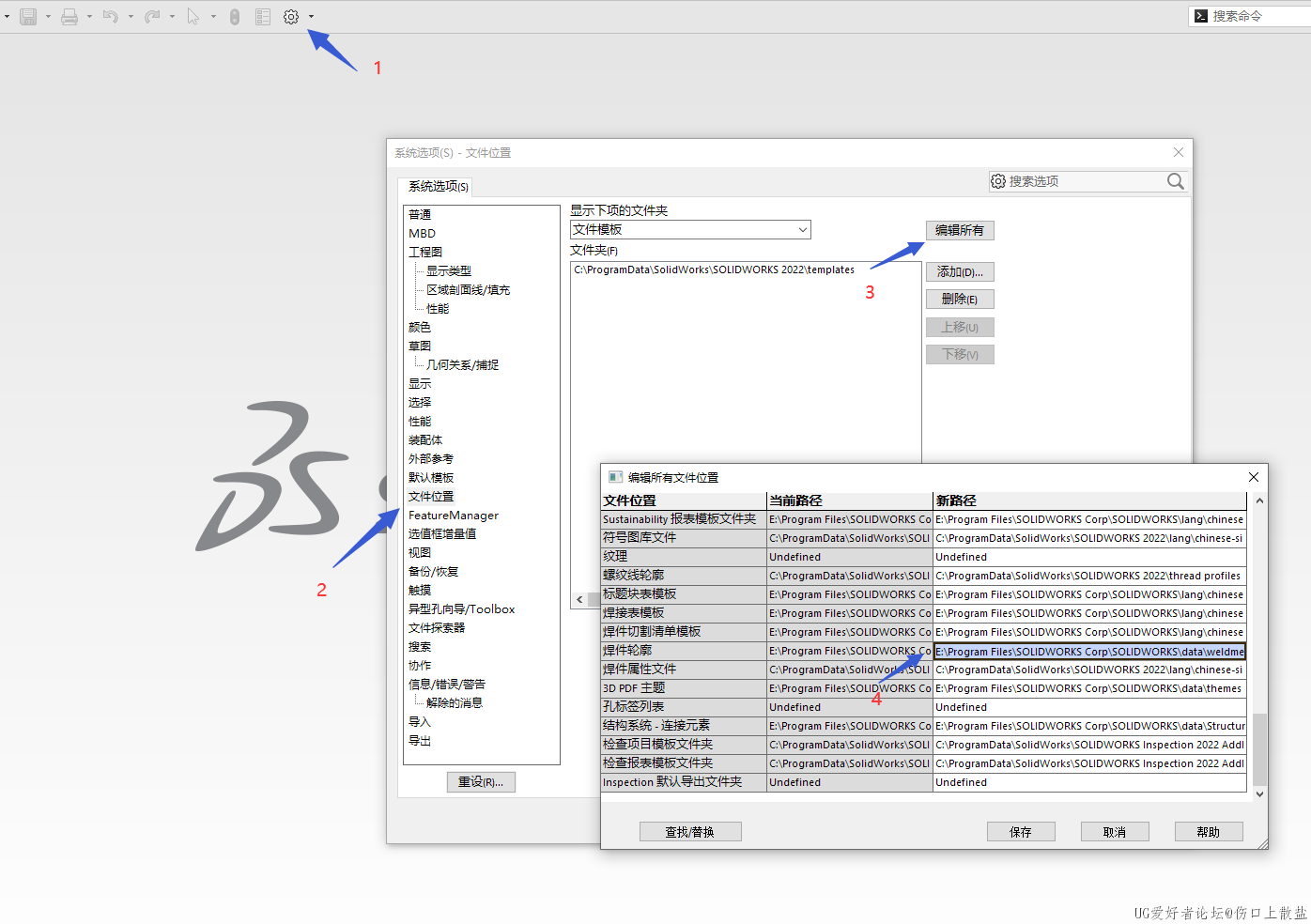This screenshot has width=1311, height=924.
Task: Expand the Save button dropdown arrow
Action: pos(48,17)
